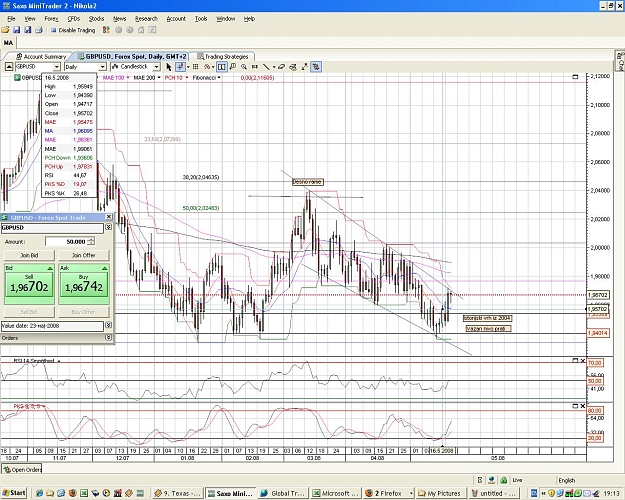Click the Join Bid button
The image size is (625, 500).
click(29, 255)
